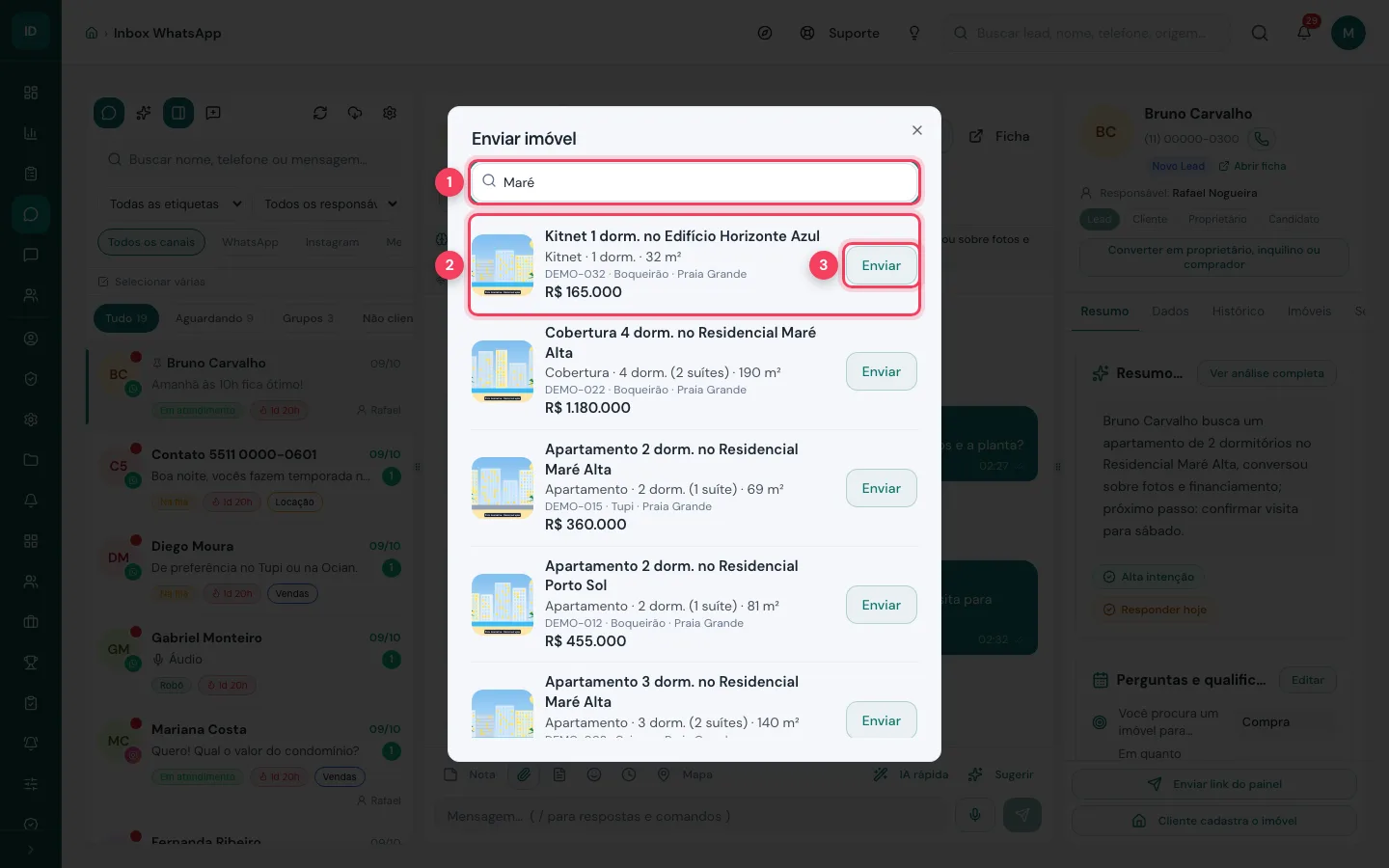Click the cloud download icon in inbox toolbar
This screenshot has height=868, width=1389.
click(355, 113)
